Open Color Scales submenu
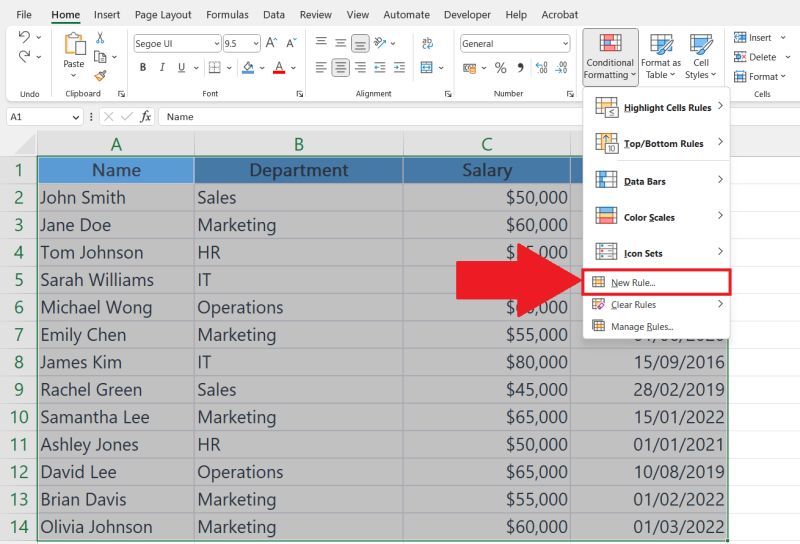800x544 pixels. click(657, 217)
